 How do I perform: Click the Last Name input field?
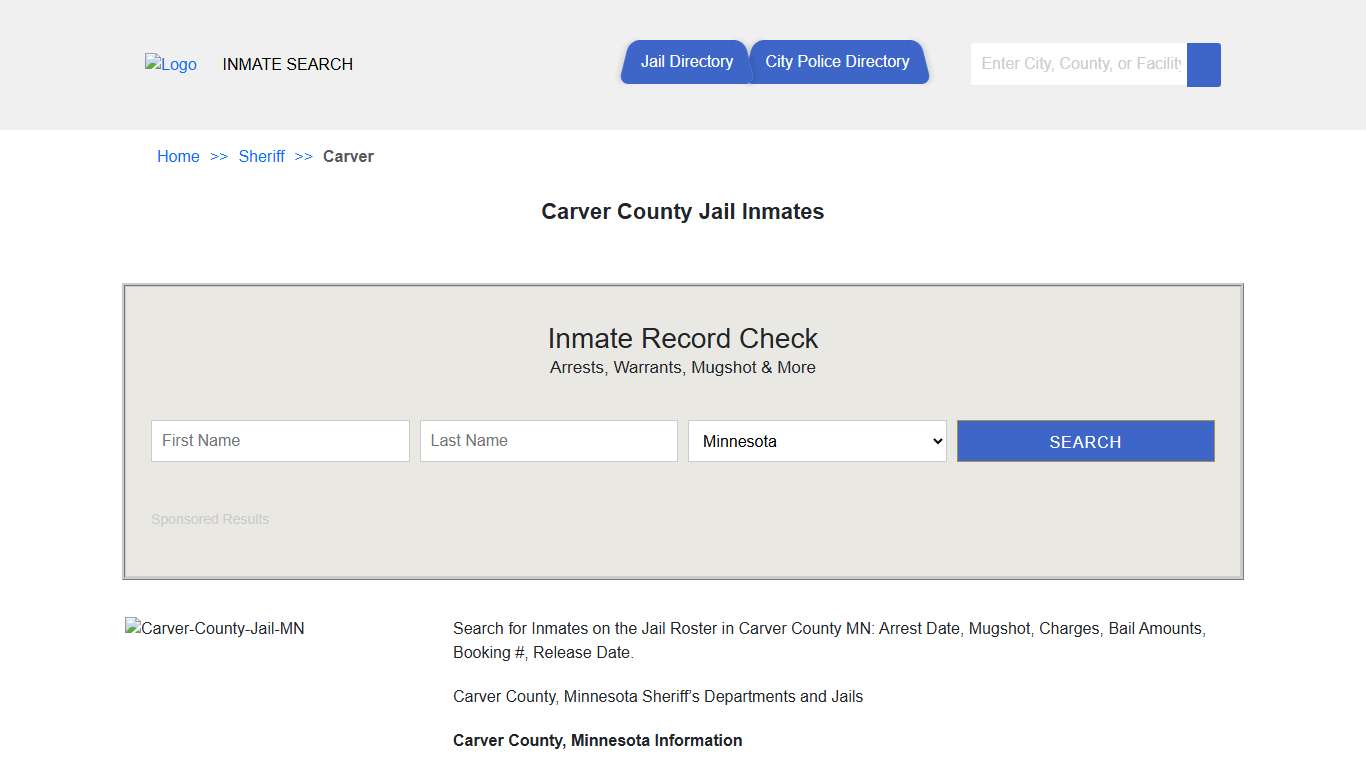pos(548,441)
